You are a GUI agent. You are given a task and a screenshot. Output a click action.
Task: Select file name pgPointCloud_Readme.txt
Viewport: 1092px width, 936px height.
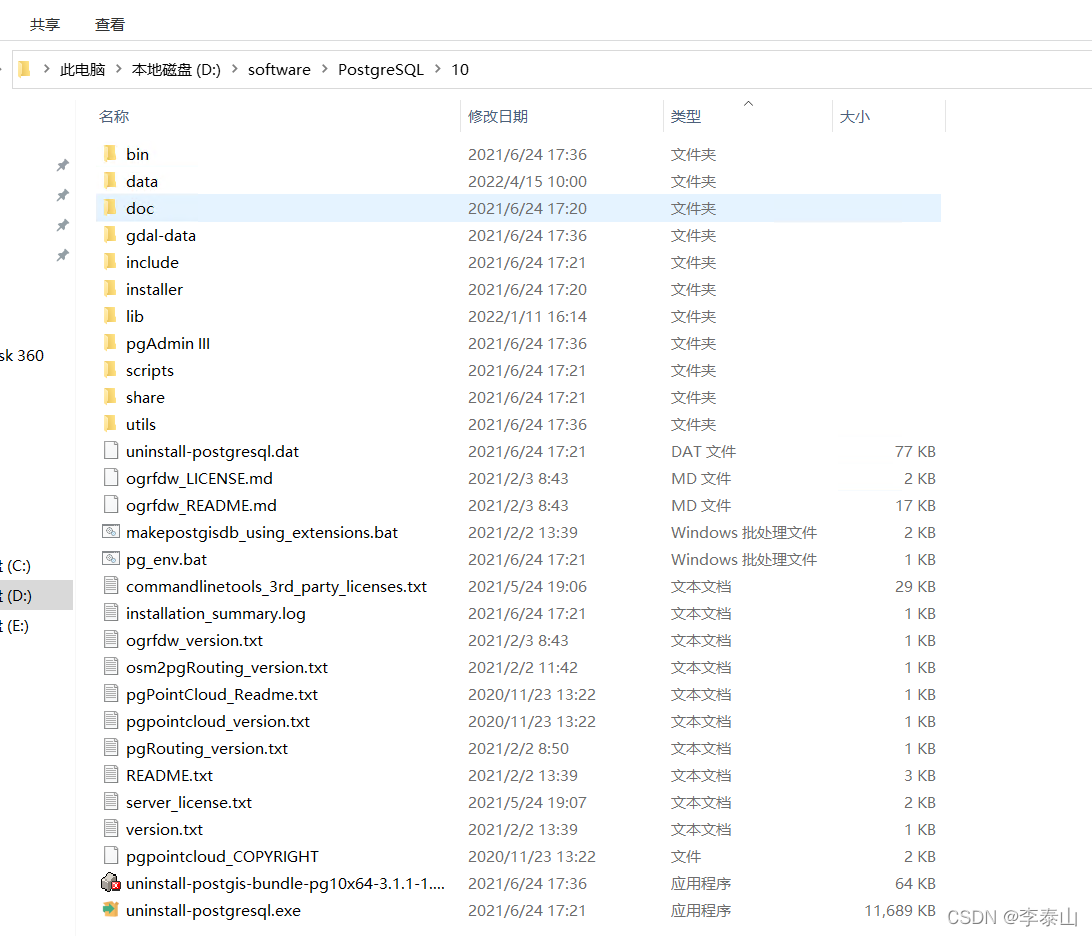[221, 695]
